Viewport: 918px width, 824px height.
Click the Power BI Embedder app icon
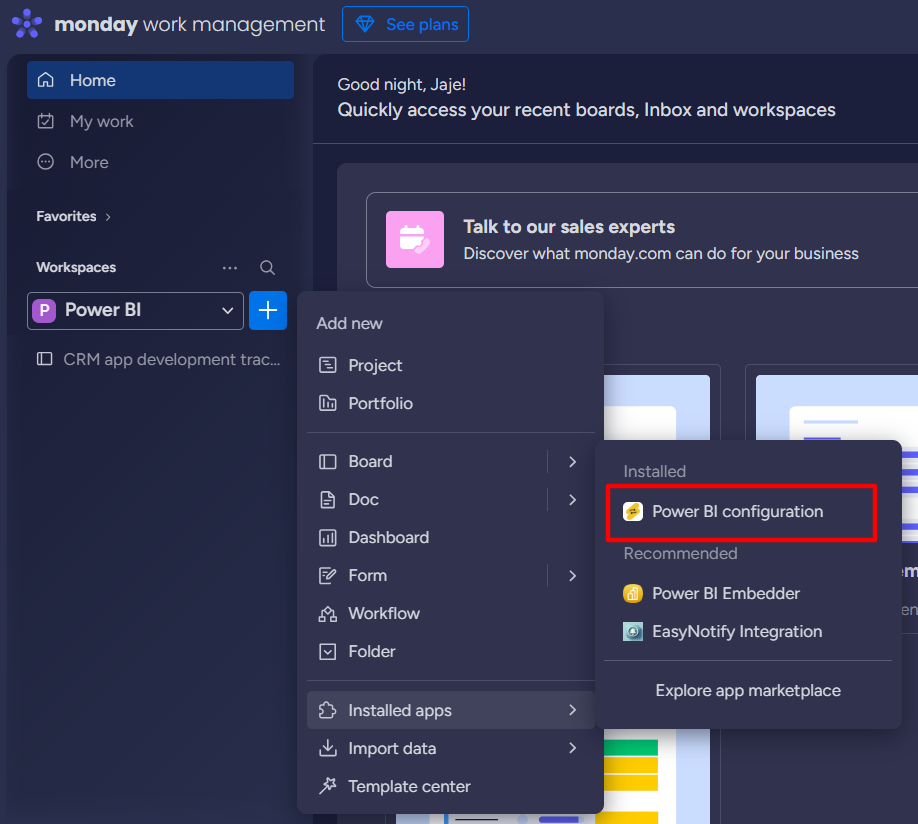click(633, 594)
